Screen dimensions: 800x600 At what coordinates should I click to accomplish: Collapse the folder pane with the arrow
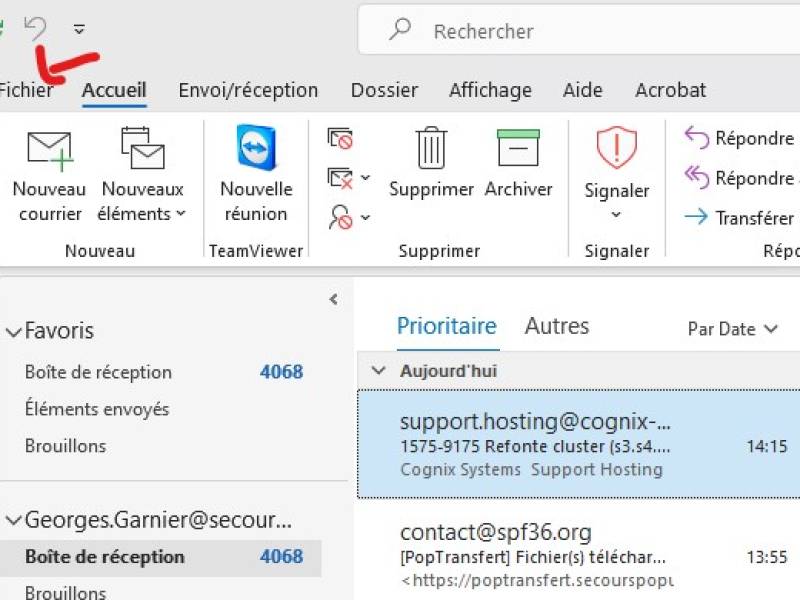[x=334, y=299]
